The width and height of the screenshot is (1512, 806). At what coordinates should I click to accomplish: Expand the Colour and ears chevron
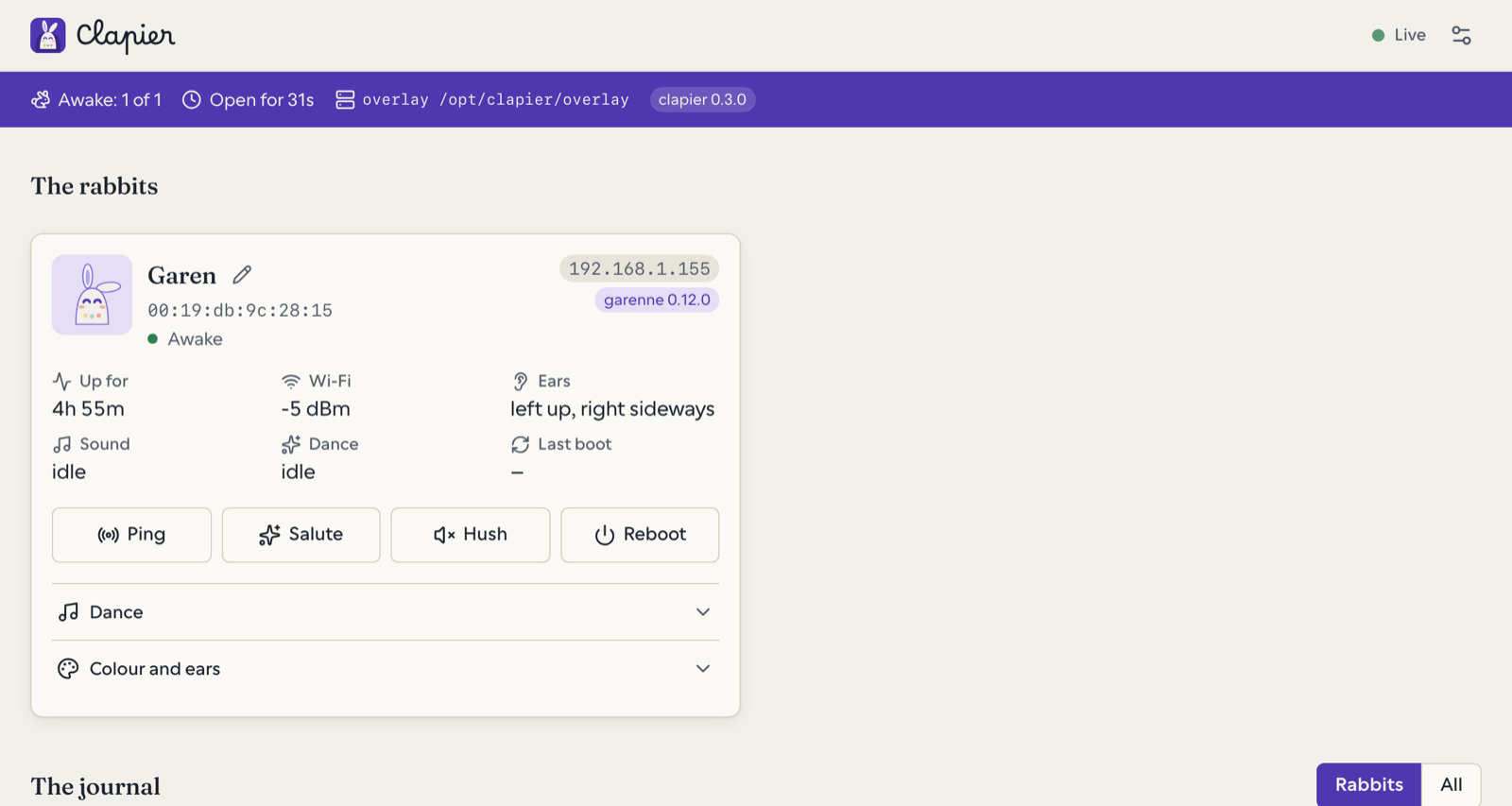coord(703,669)
